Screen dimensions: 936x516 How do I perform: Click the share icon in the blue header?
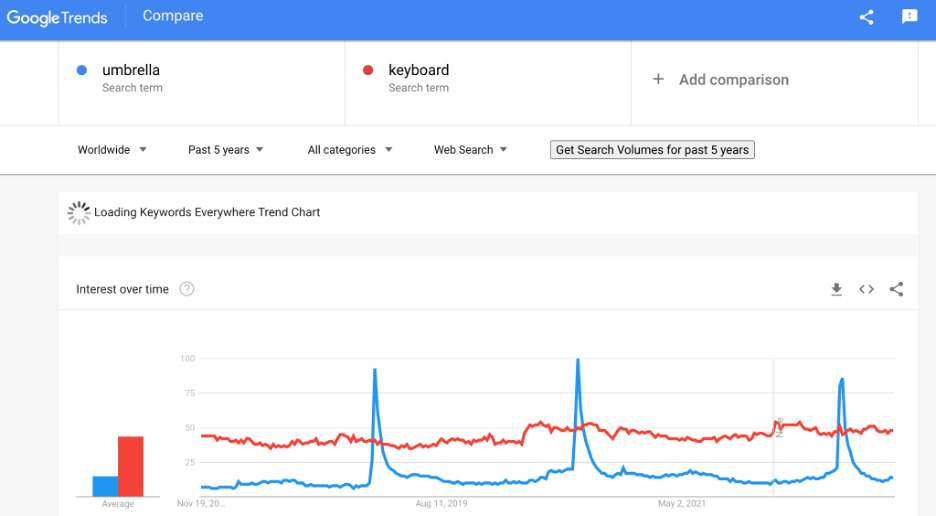(866, 17)
